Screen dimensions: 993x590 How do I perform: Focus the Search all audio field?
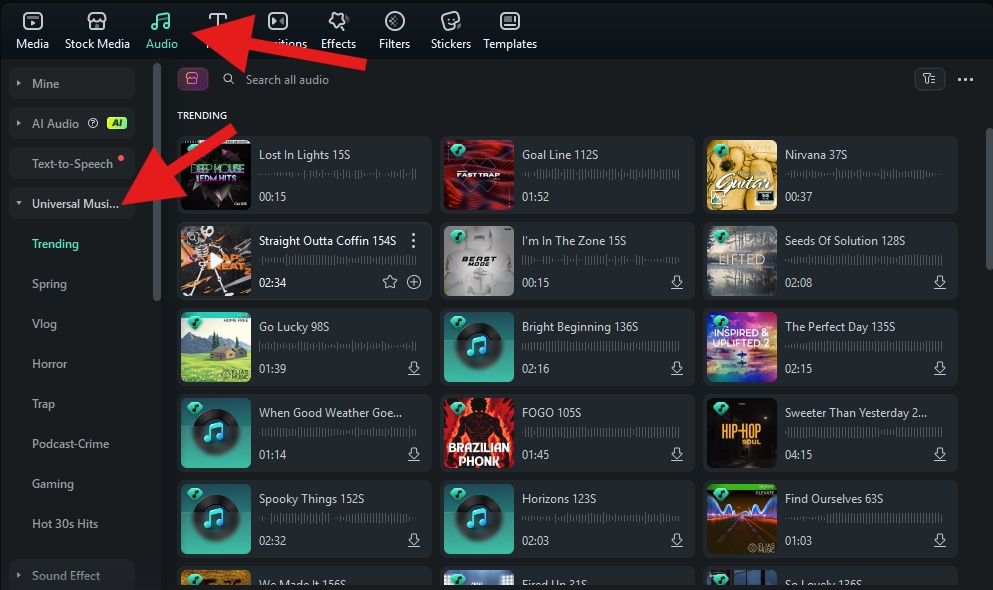pos(287,80)
